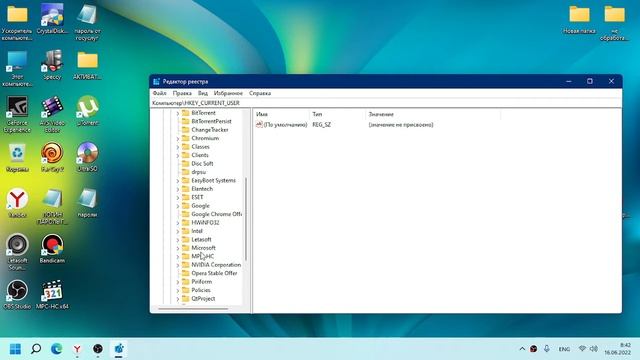Select the Opera Stable Offer key
Viewport: 640px width, 360px height.
coord(214,273)
